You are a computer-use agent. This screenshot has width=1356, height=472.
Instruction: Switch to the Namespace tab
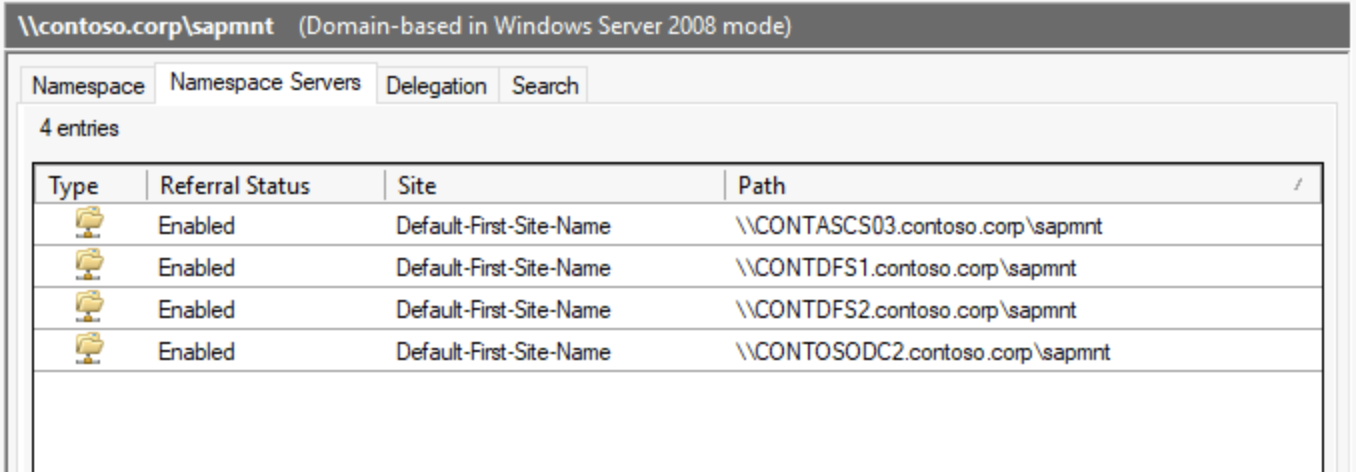[88, 86]
